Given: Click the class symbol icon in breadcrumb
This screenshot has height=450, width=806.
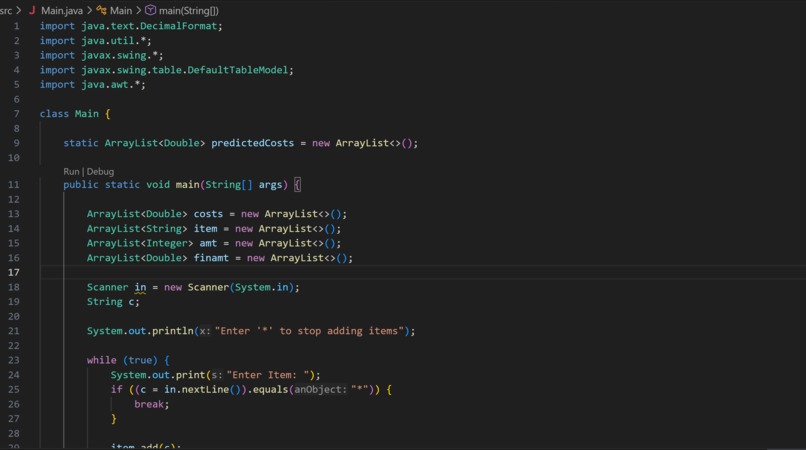Looking at the screenshot, I should pos(101,10).
